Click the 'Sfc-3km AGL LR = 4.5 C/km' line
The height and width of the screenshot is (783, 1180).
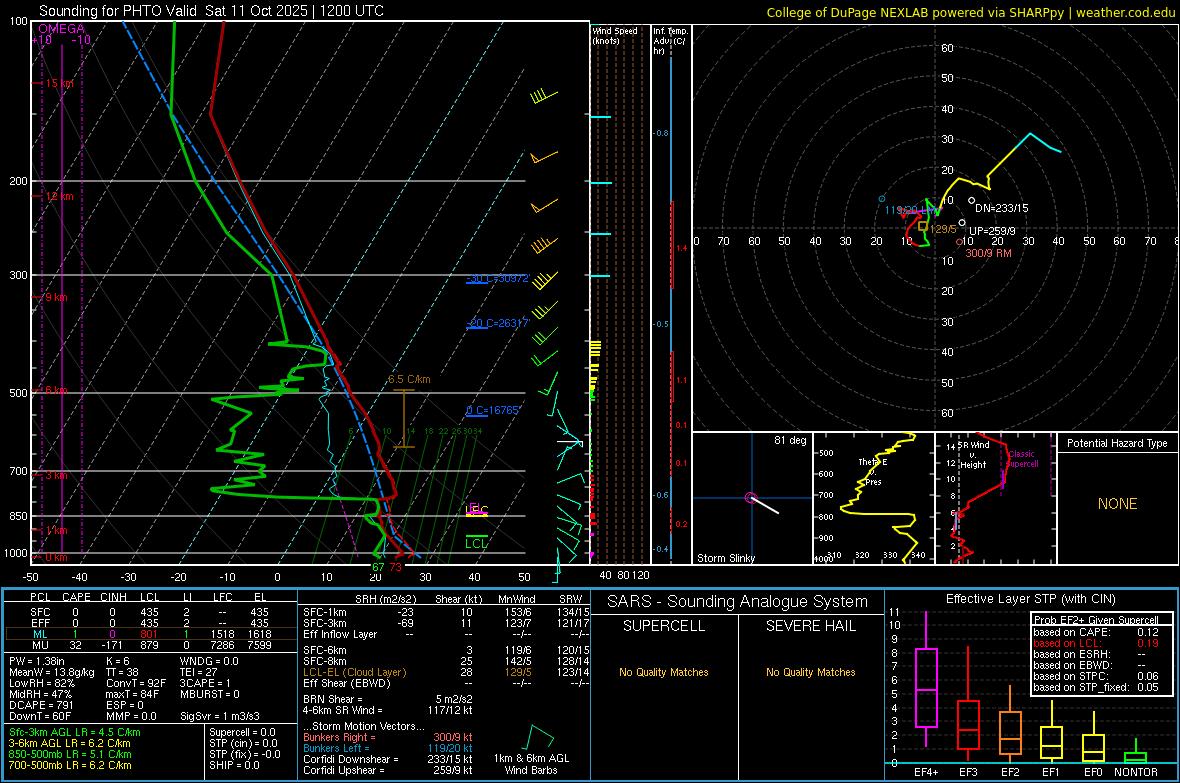coord(75,732)
